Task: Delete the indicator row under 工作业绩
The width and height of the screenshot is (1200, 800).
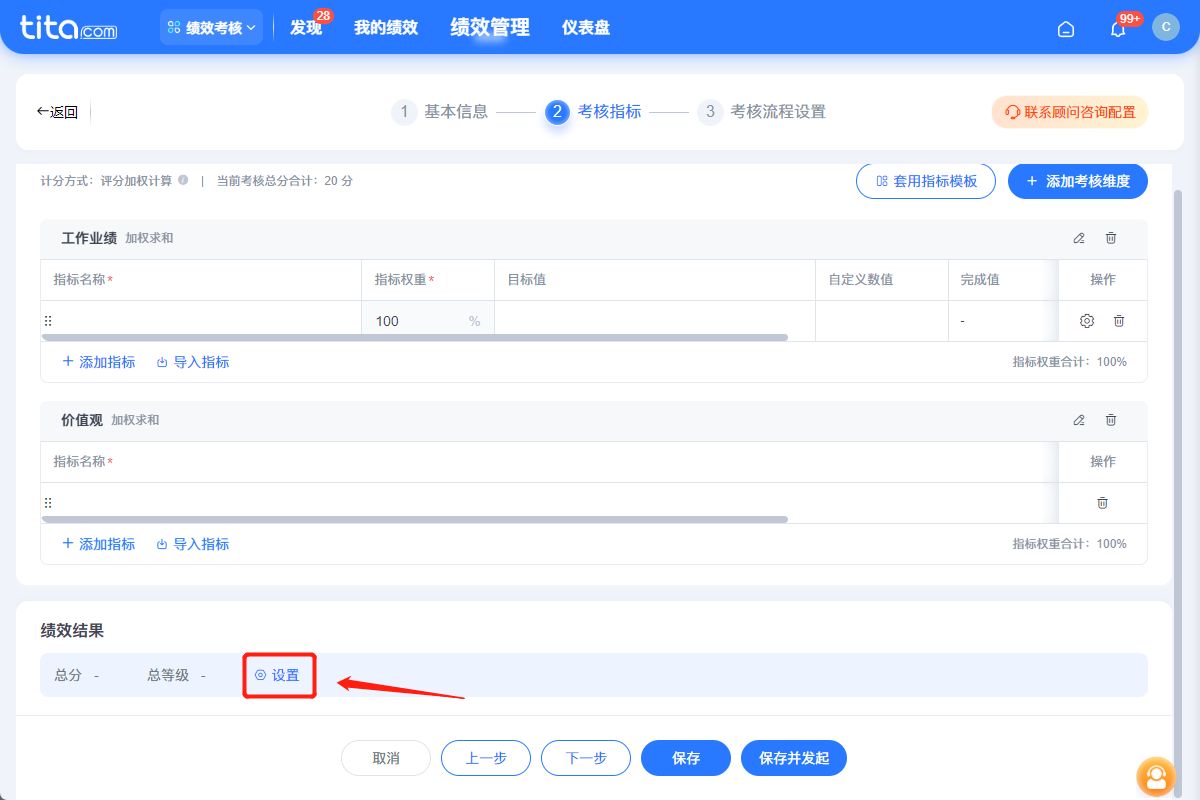Action: pos(1118,320)
